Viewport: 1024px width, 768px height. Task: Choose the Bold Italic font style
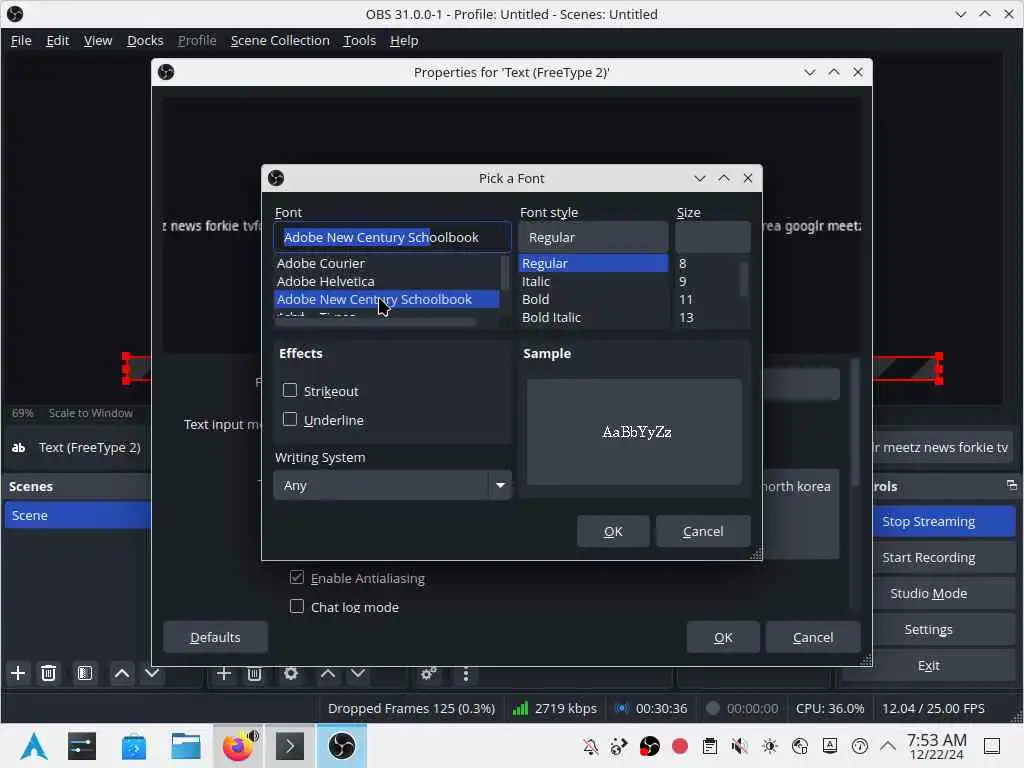pyautogui.click(x=593, y=317)
